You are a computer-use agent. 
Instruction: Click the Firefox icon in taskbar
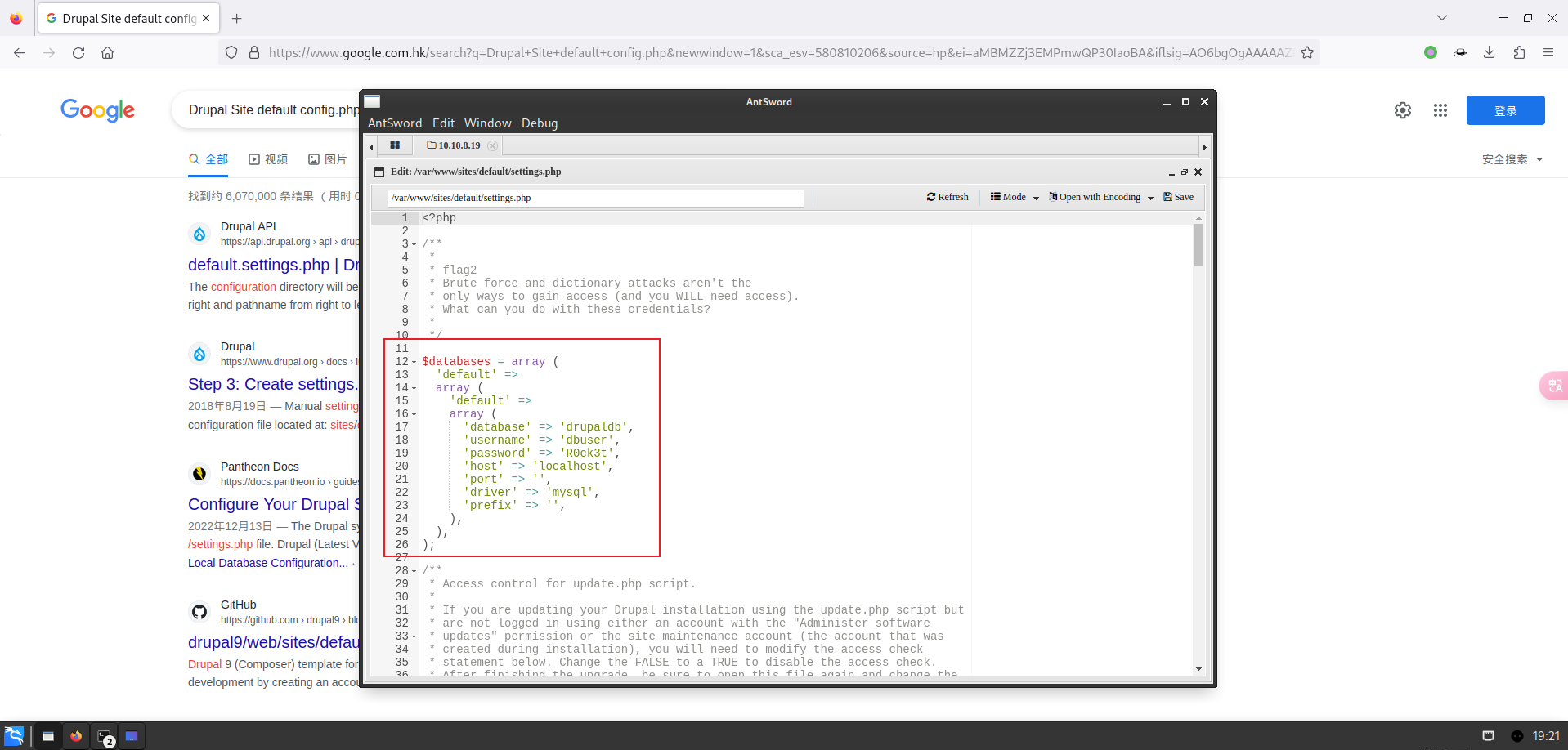(76, 736)
